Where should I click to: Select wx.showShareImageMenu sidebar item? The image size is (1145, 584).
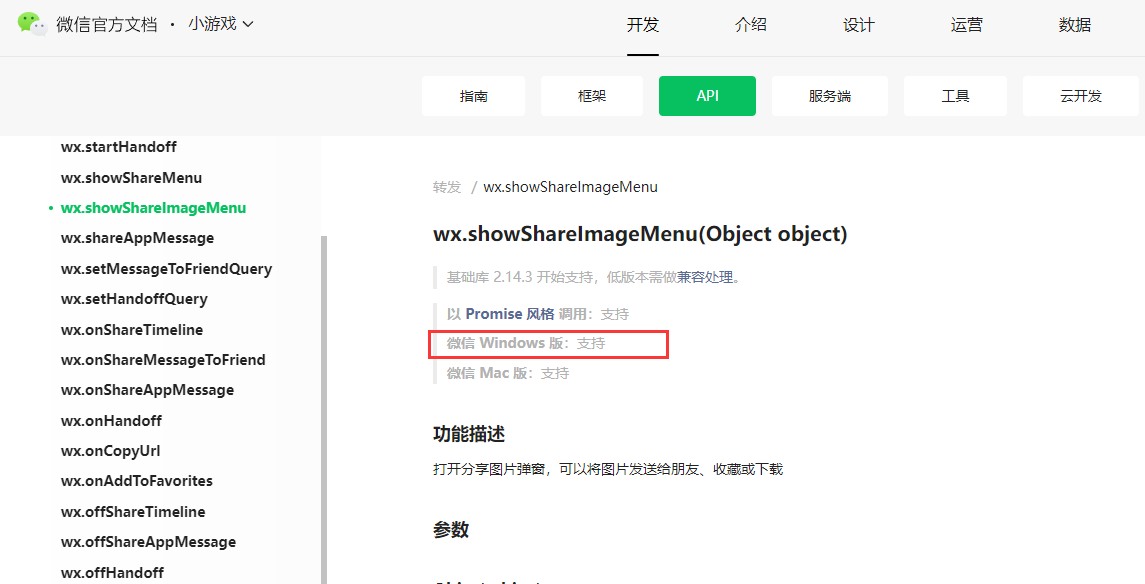(x=153, y=208)
